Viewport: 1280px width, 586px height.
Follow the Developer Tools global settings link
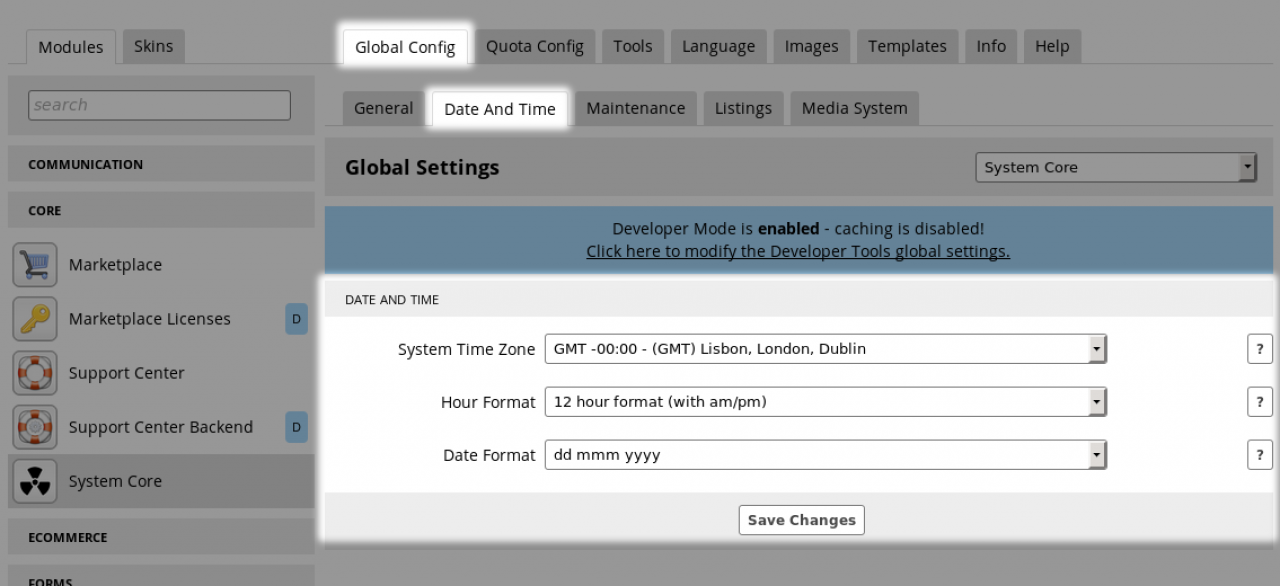[797, 252]
